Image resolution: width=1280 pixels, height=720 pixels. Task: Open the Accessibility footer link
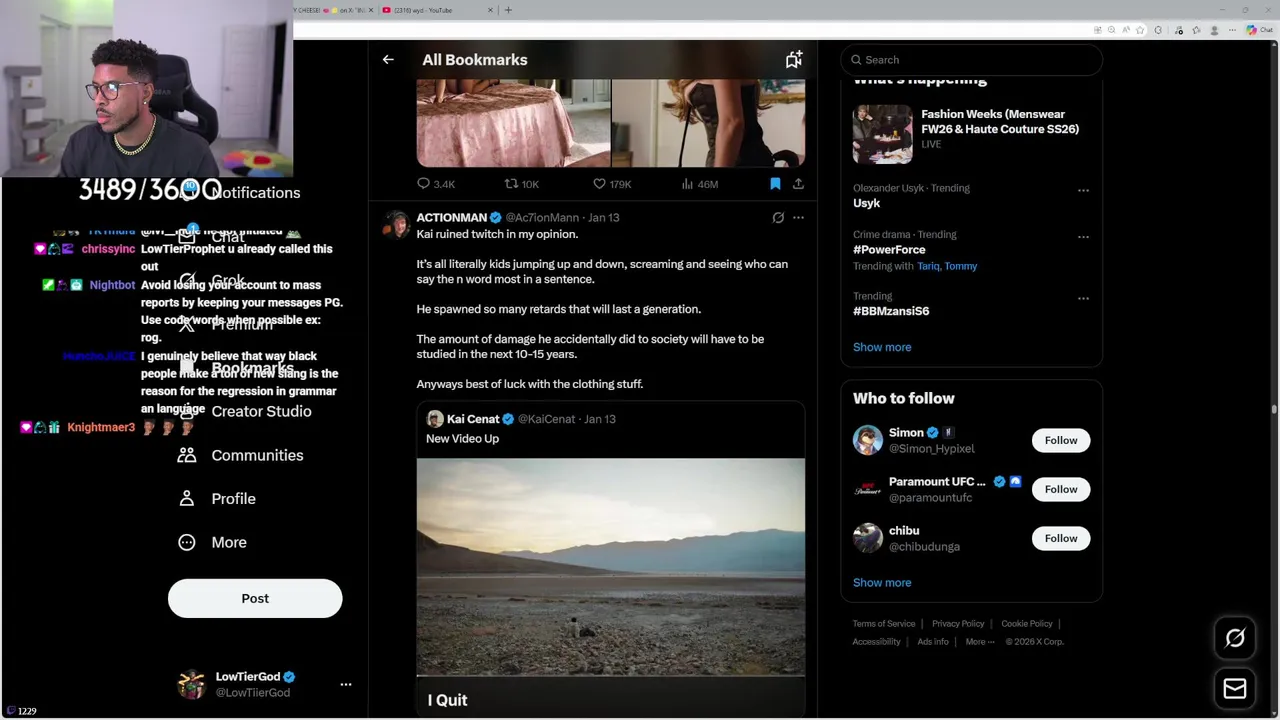[876, 642]
